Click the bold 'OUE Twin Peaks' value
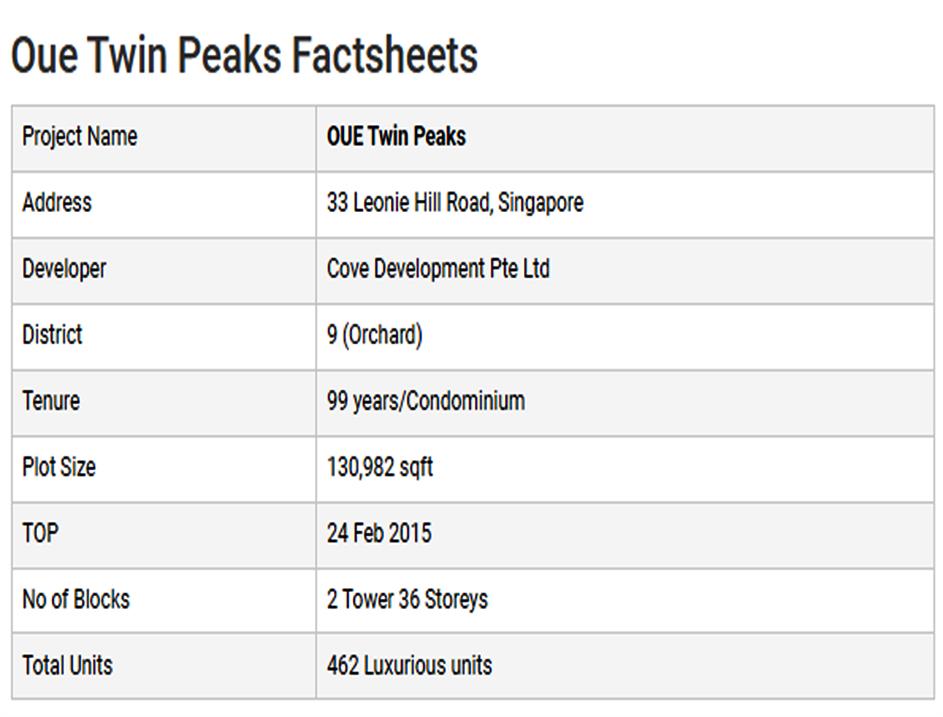Screen dimensions: 943x717 (x=396, y=137)
